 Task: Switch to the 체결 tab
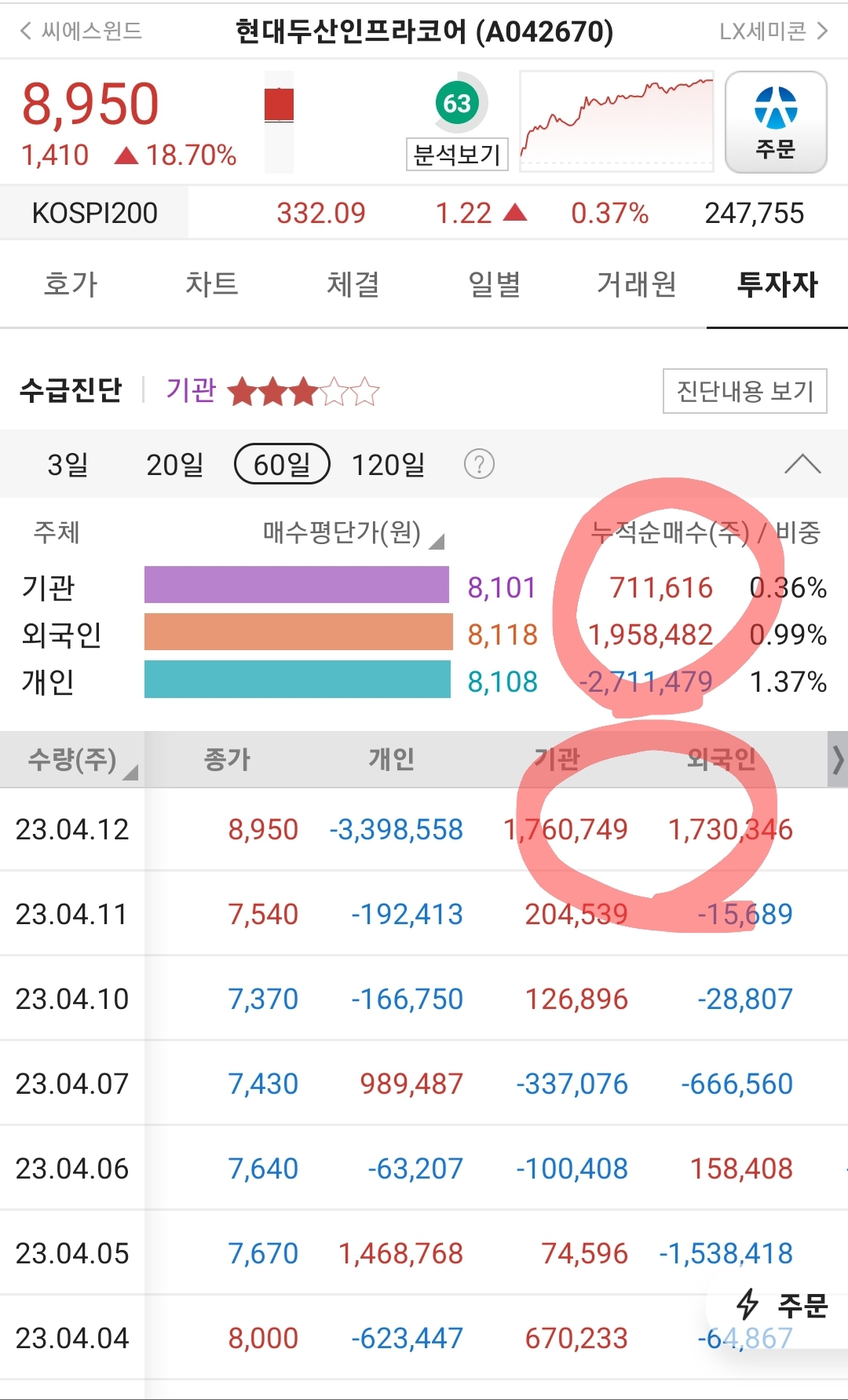click(353, 284)
